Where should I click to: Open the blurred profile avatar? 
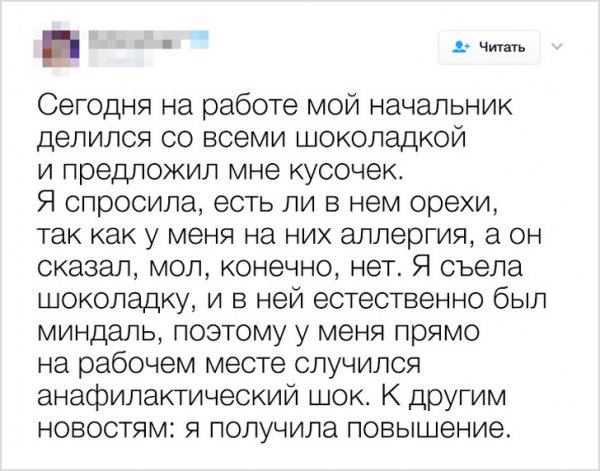(58, 46)
